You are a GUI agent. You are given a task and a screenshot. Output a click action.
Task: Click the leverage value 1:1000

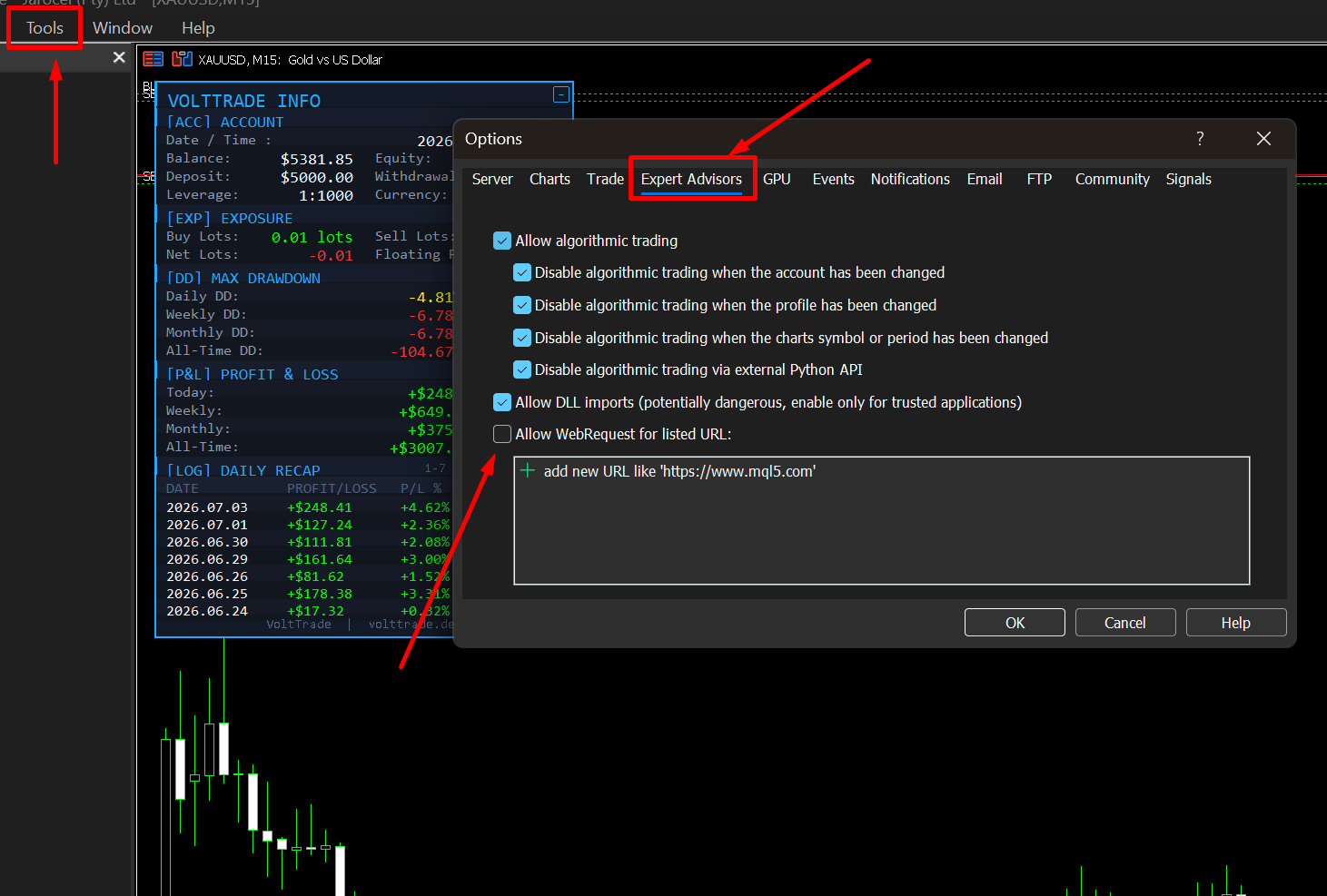tap(326, 195)
